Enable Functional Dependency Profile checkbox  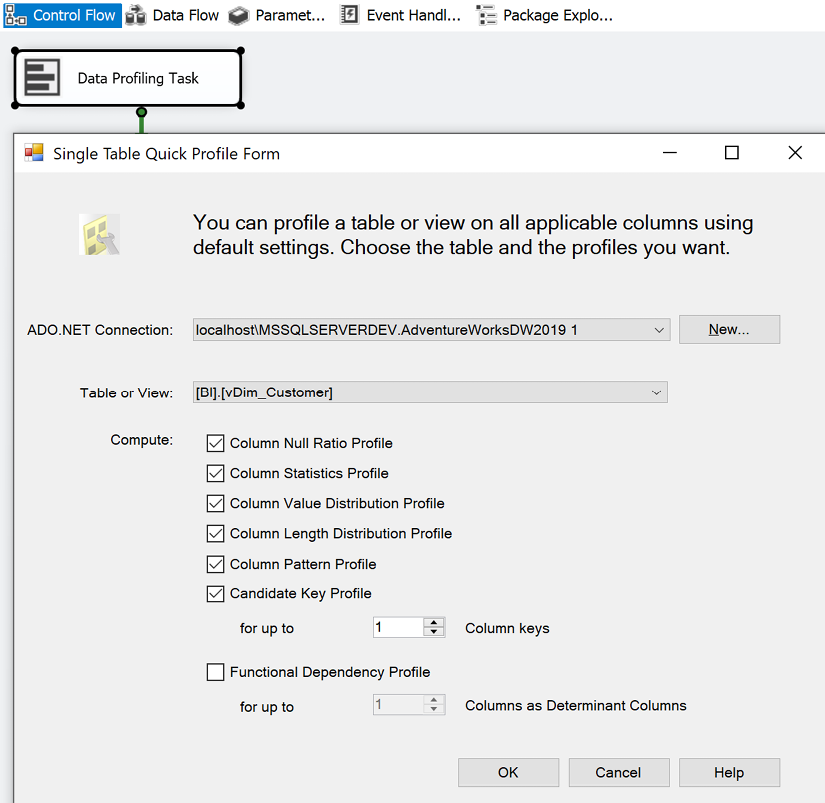point(215,672)
